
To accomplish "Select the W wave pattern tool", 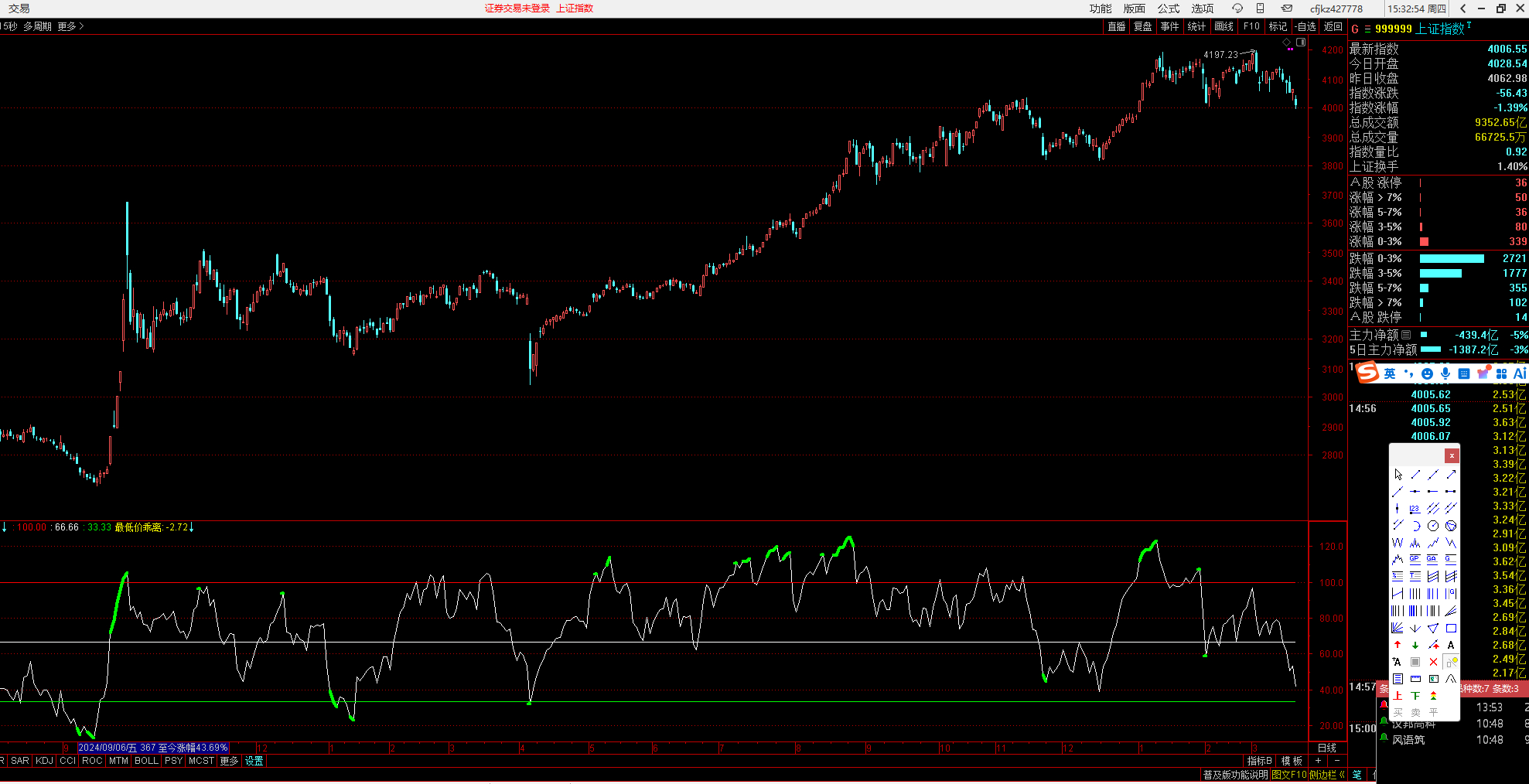I will point(1398,542).
